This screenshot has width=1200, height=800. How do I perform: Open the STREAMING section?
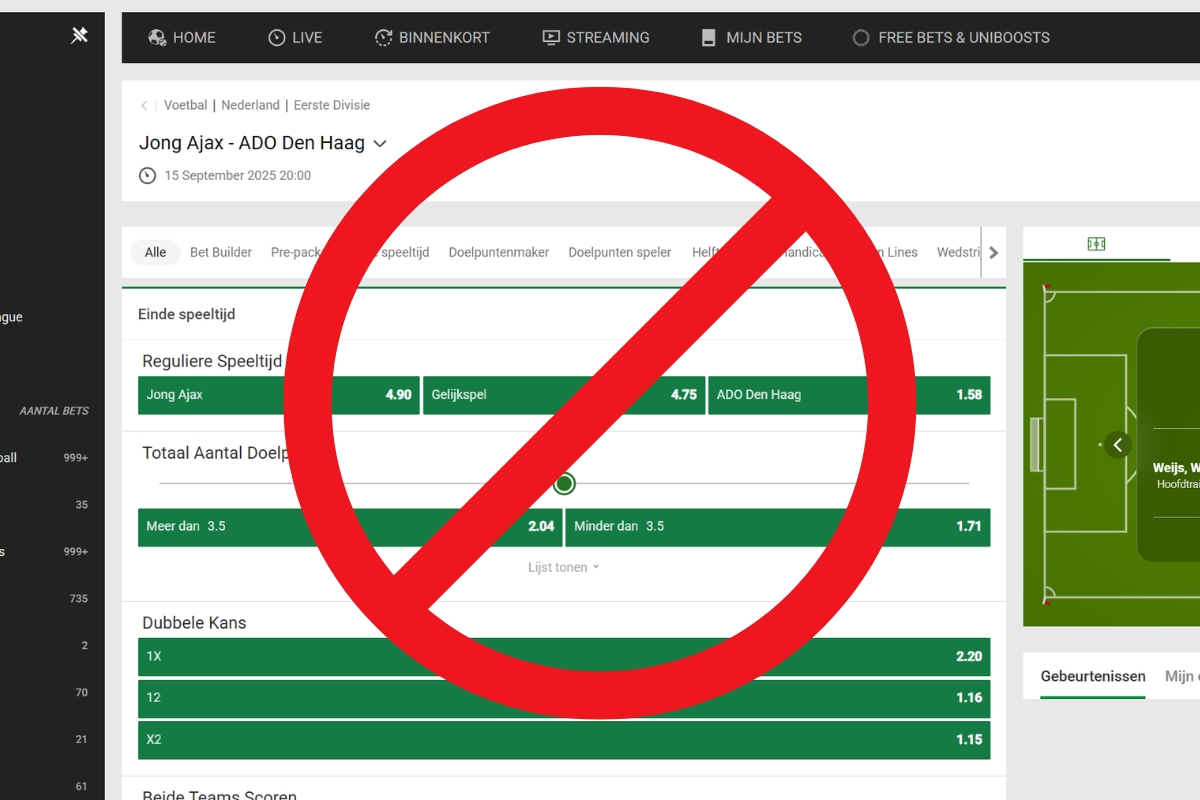596,37
